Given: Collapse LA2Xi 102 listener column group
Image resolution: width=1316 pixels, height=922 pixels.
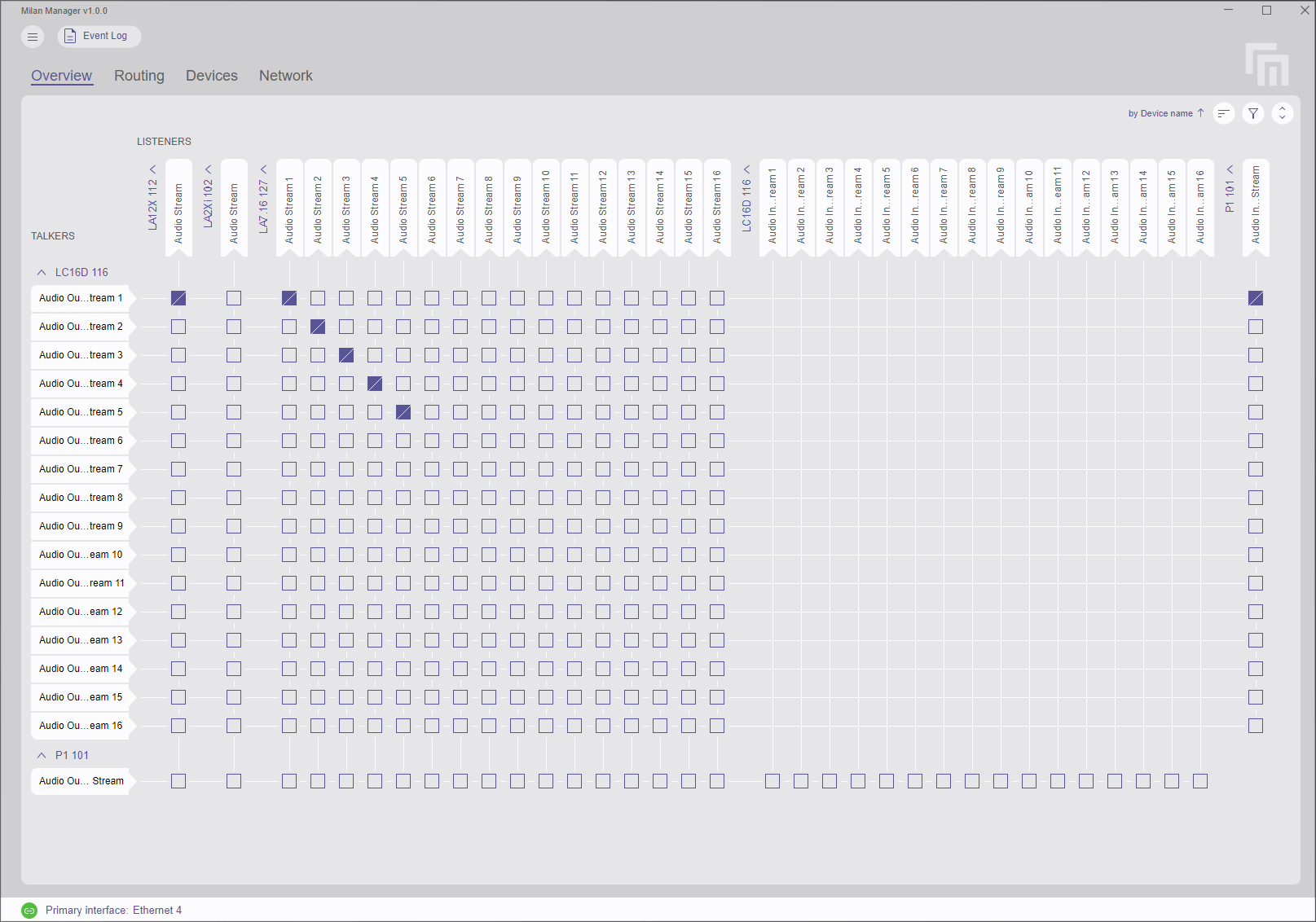Looking at the screenshot, I should [208, 169].
